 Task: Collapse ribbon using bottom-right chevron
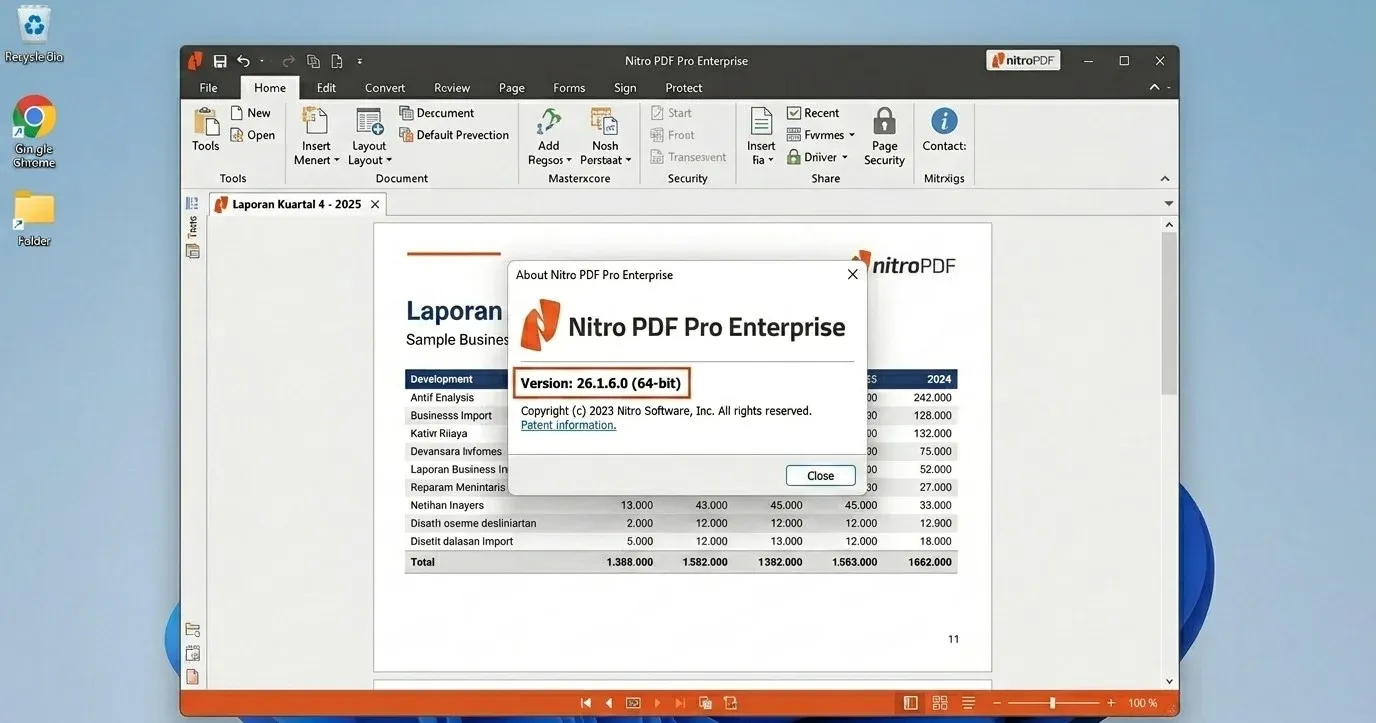tap(1165, 179)
